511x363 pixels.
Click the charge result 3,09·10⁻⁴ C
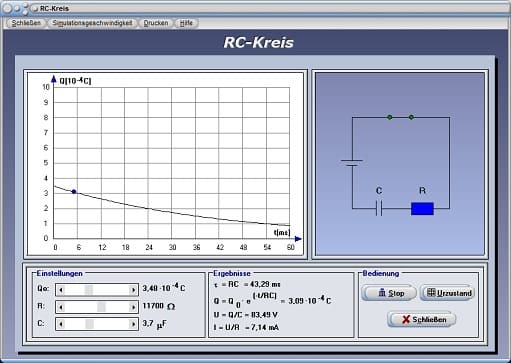tap(310, 300)
